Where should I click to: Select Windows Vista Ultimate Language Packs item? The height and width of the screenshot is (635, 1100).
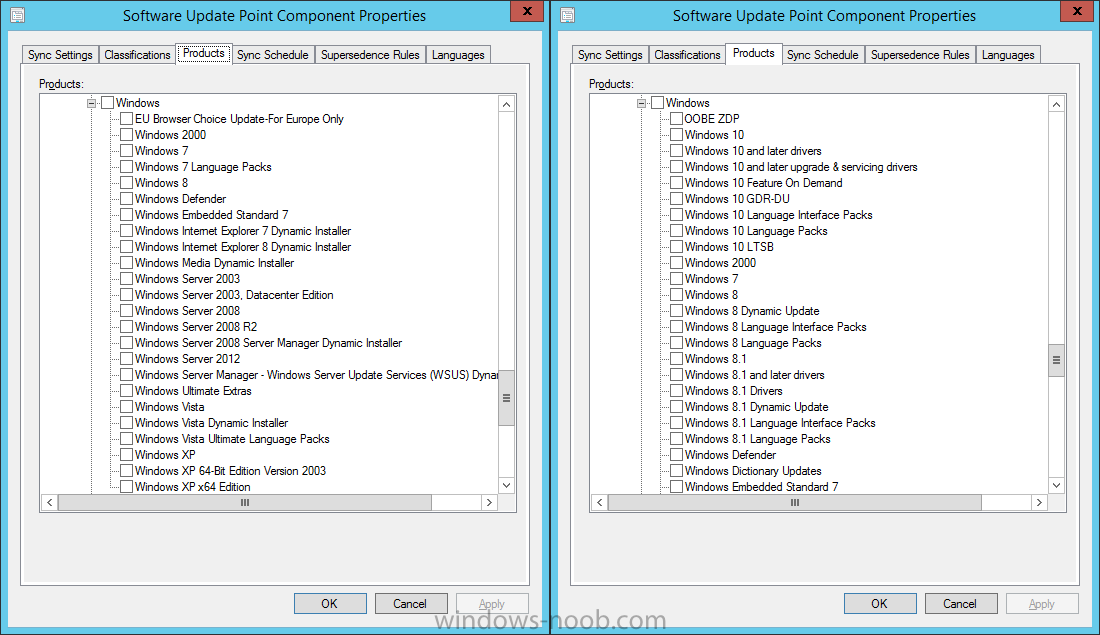pos(232,439)
